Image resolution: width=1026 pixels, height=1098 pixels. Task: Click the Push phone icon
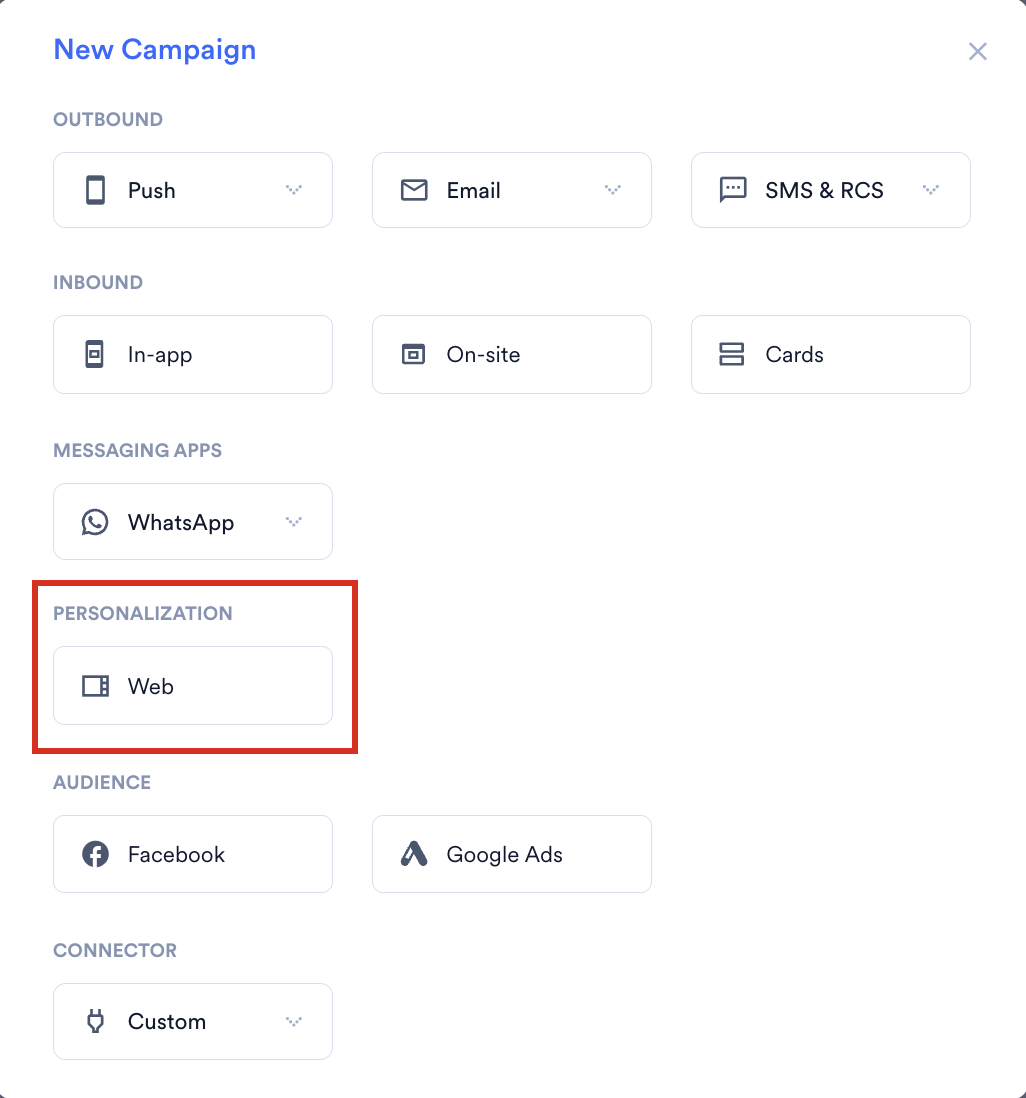point(95,190)
